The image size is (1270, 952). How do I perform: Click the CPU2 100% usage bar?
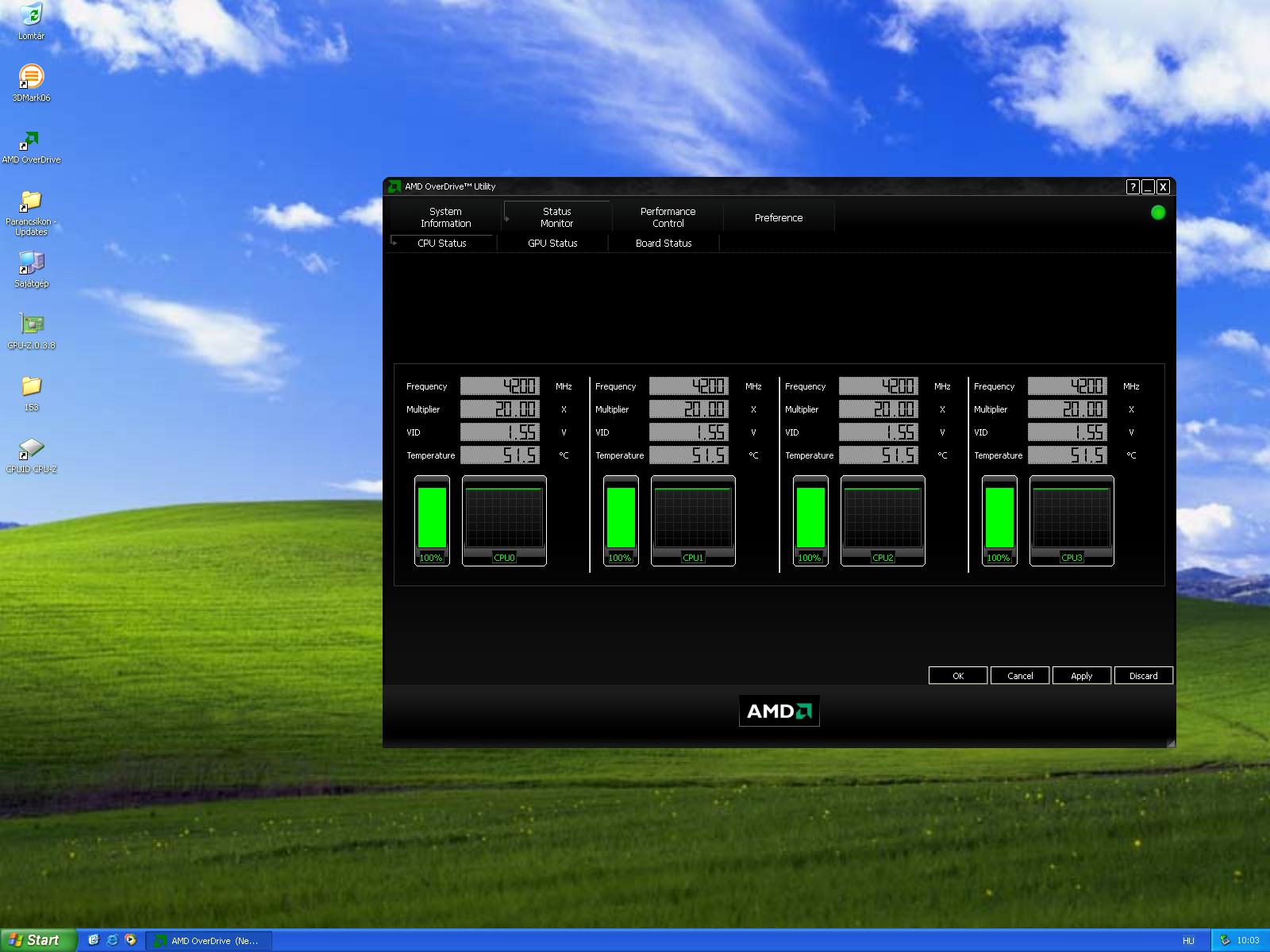coord(810,520)
